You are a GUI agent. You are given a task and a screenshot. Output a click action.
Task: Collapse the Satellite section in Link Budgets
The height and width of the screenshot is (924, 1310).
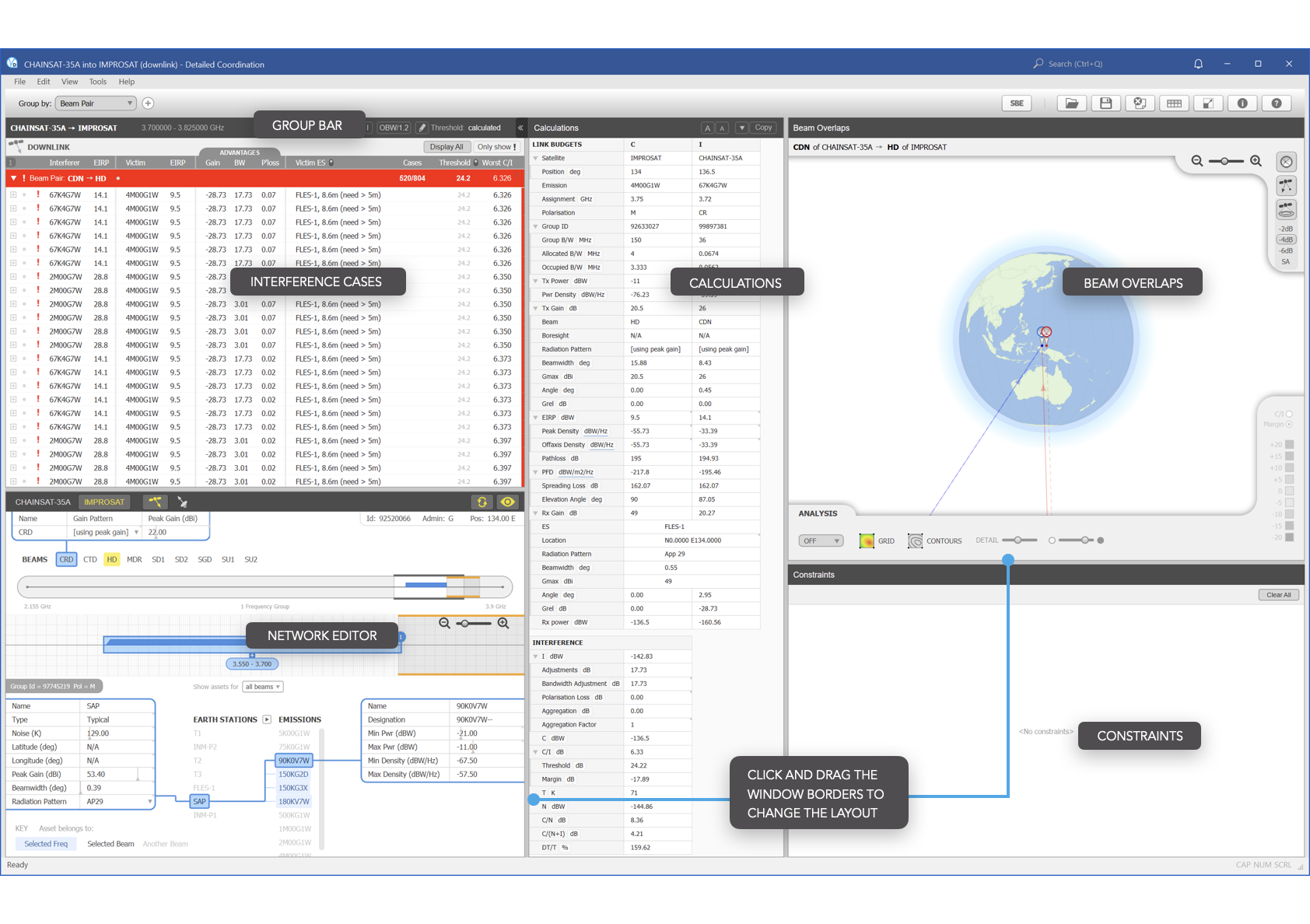(x=535, y=158)
